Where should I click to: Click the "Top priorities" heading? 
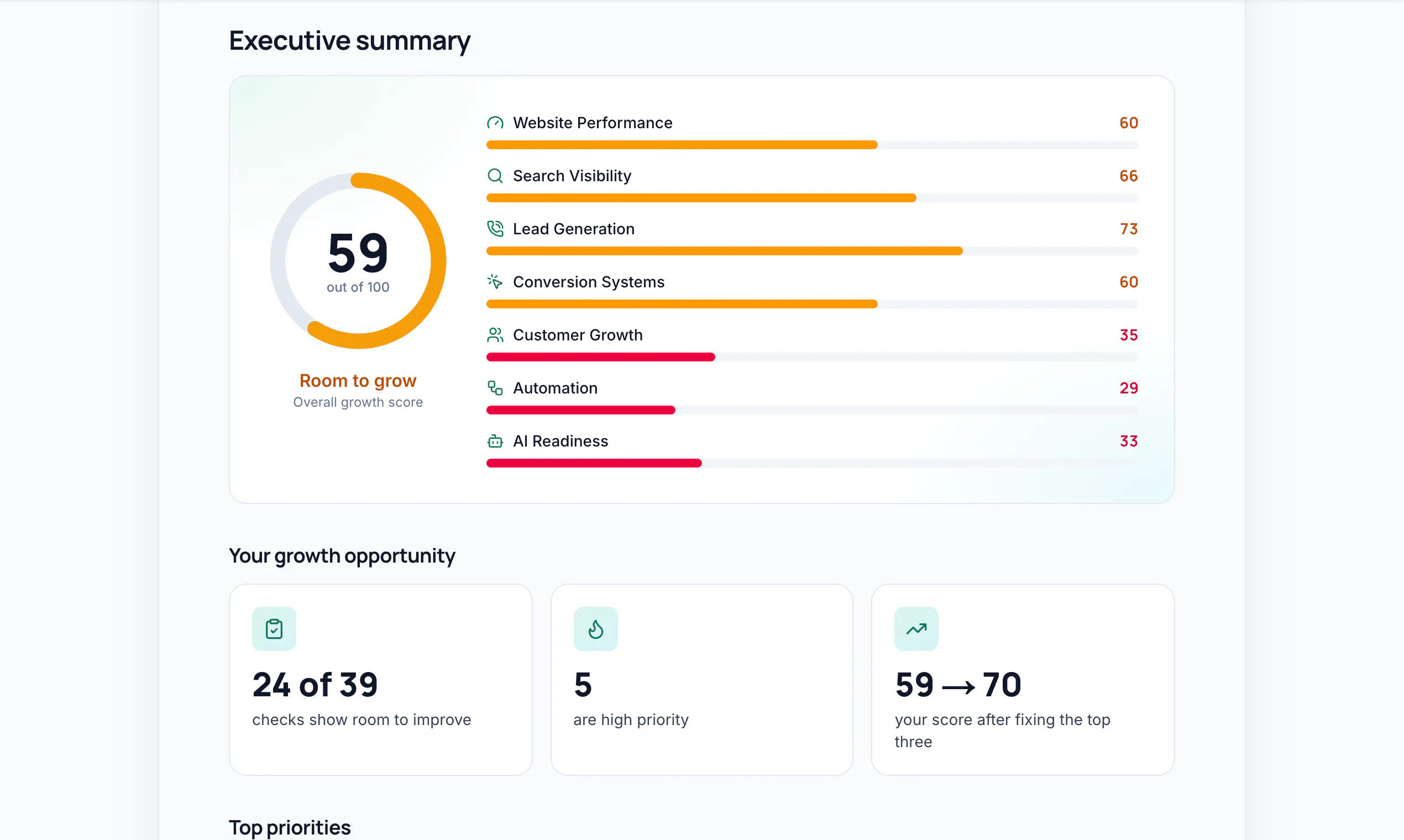click(x=290, y=827)
